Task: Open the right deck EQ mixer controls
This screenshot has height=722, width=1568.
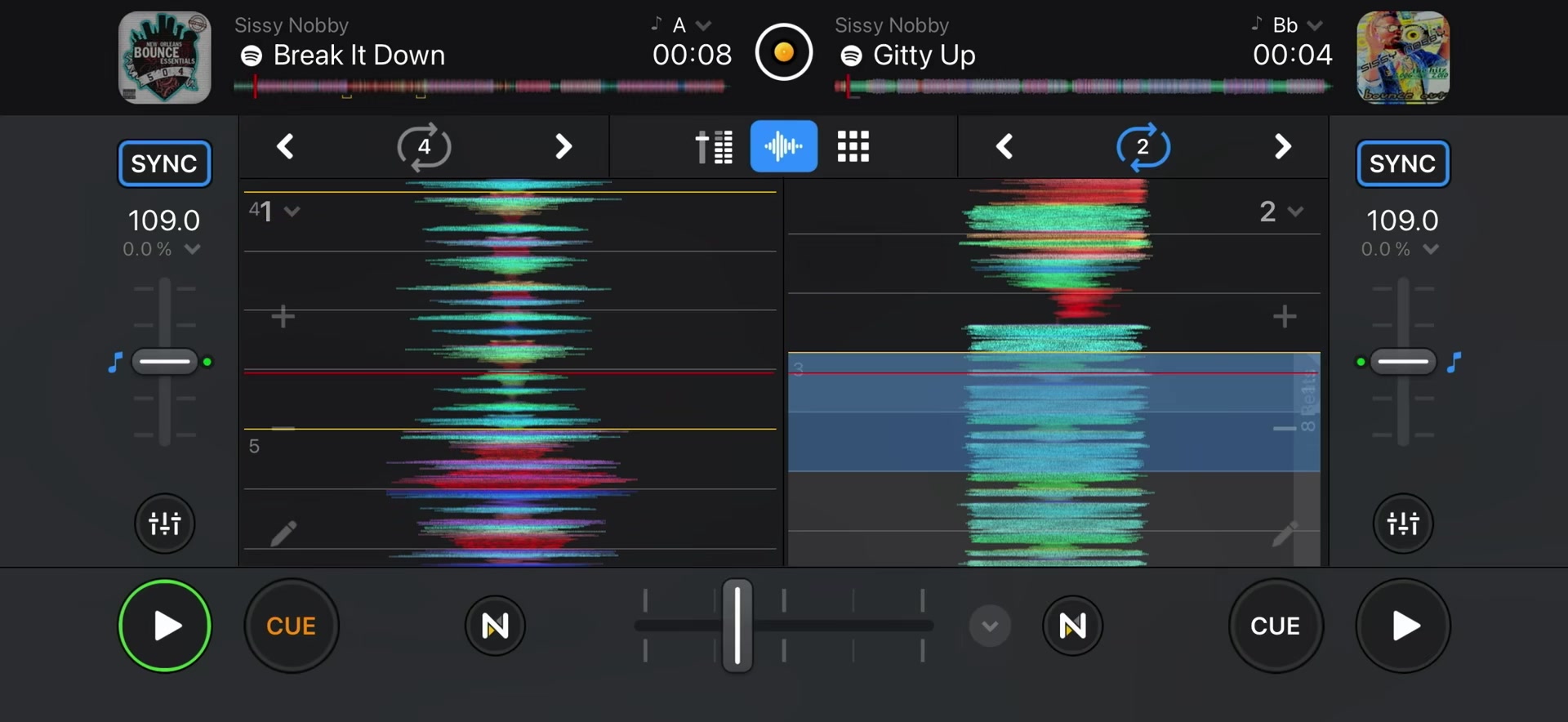Action: [x=1402, y=523]
